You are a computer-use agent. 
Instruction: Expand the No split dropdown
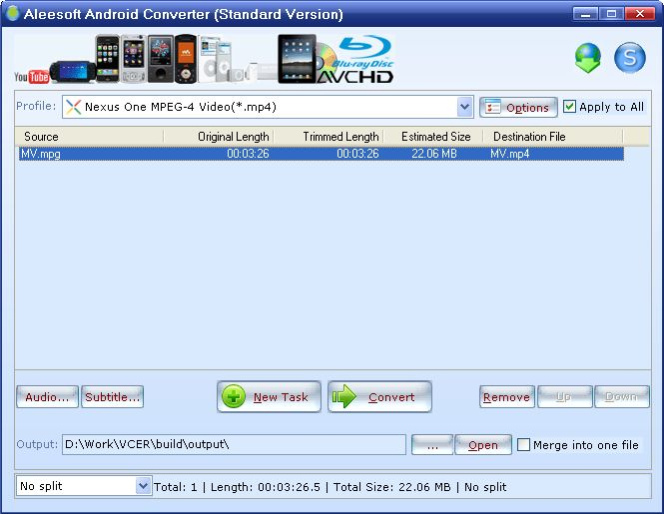[143, 486]
